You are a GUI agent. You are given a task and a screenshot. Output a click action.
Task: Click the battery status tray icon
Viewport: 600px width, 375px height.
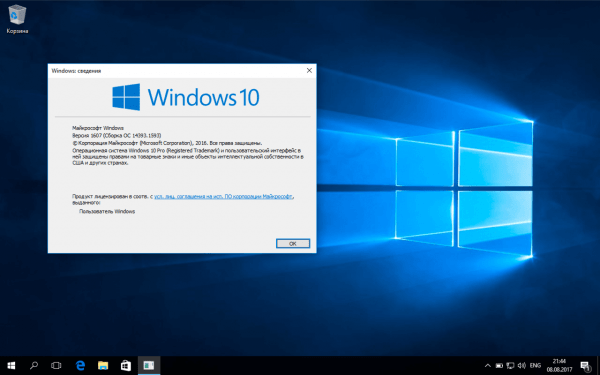(x=499, y=366)
